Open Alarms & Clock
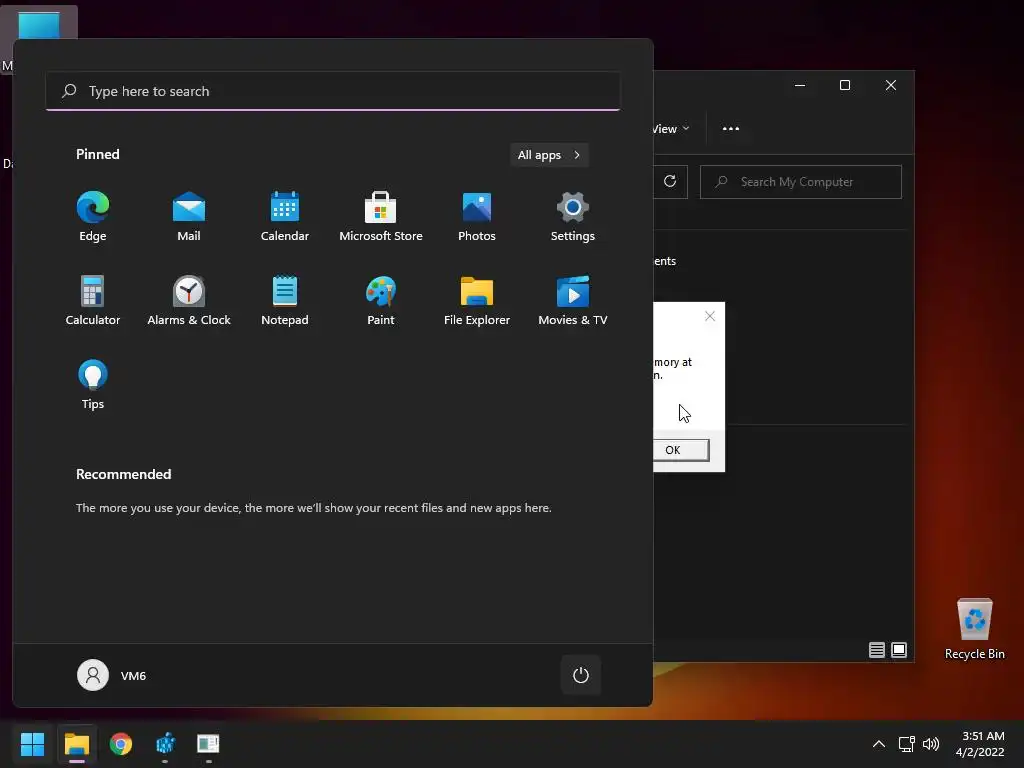1024x768 pixels. (x=189, y=300)
